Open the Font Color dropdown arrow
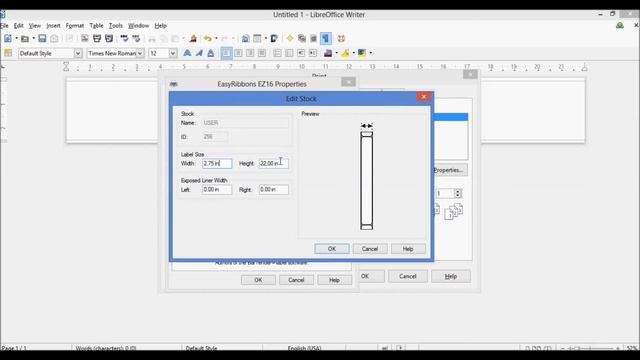 (x=336, y=53)
